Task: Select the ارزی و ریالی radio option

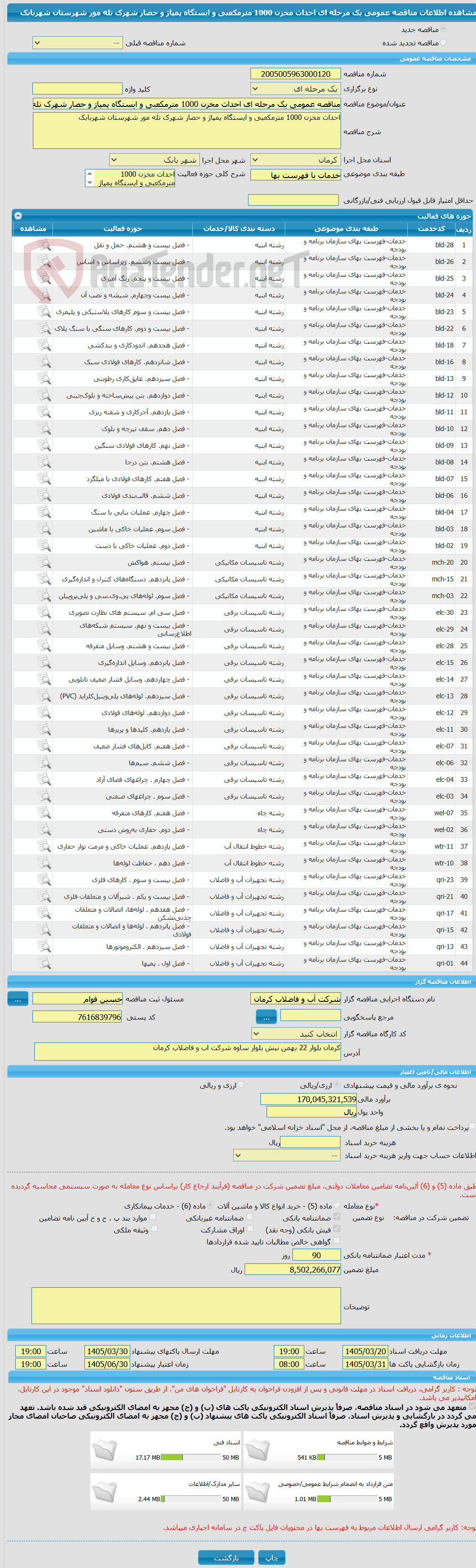Action: 241,1084
